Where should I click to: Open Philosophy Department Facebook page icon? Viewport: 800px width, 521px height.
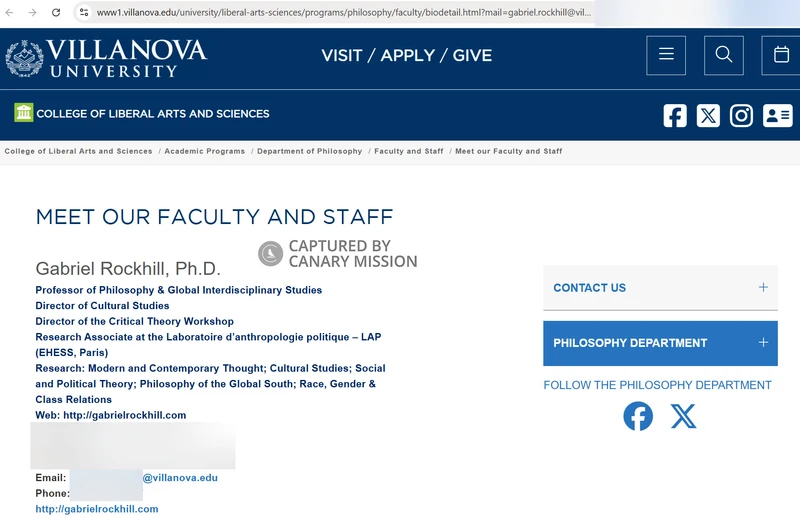(x=638, y=416)
